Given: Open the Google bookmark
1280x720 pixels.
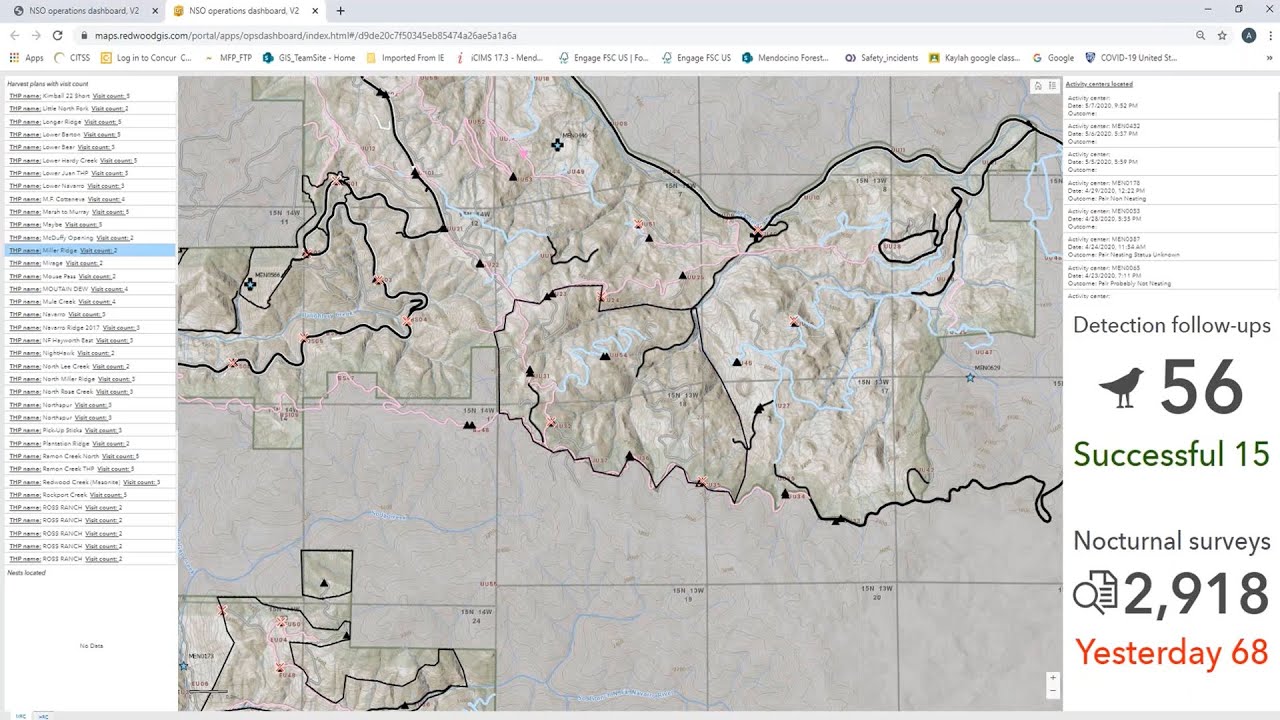Looking at the screenshot, I should click(1054, 58).
